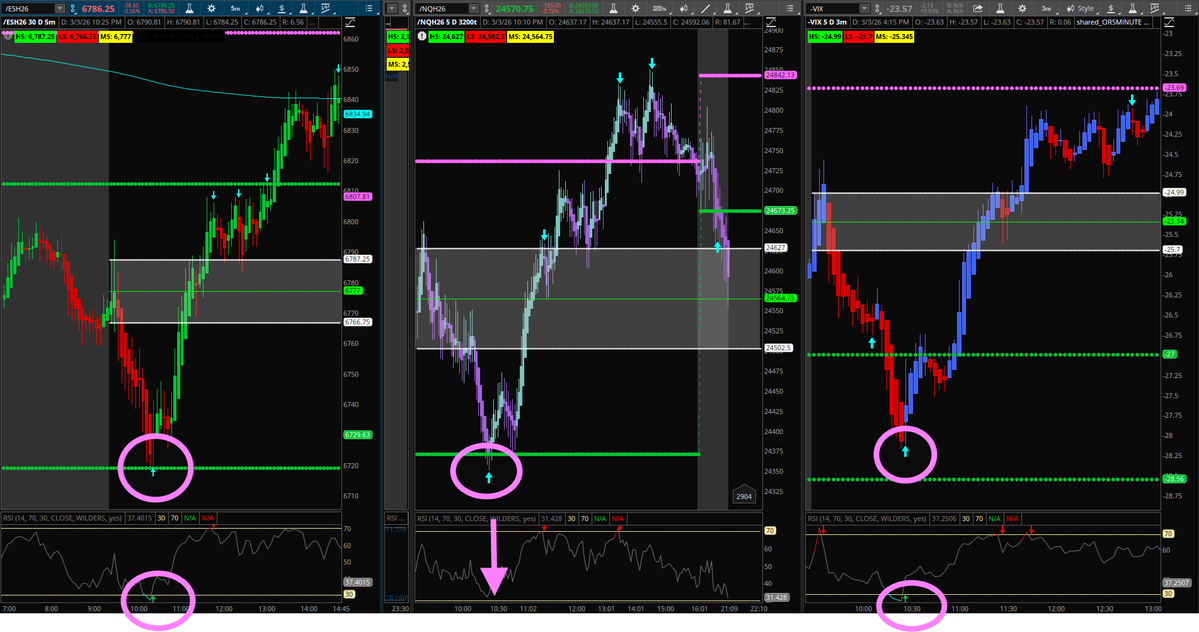
Task: Select the trendline drawing tool in /NQH26 chart
Action: [705, 8]
